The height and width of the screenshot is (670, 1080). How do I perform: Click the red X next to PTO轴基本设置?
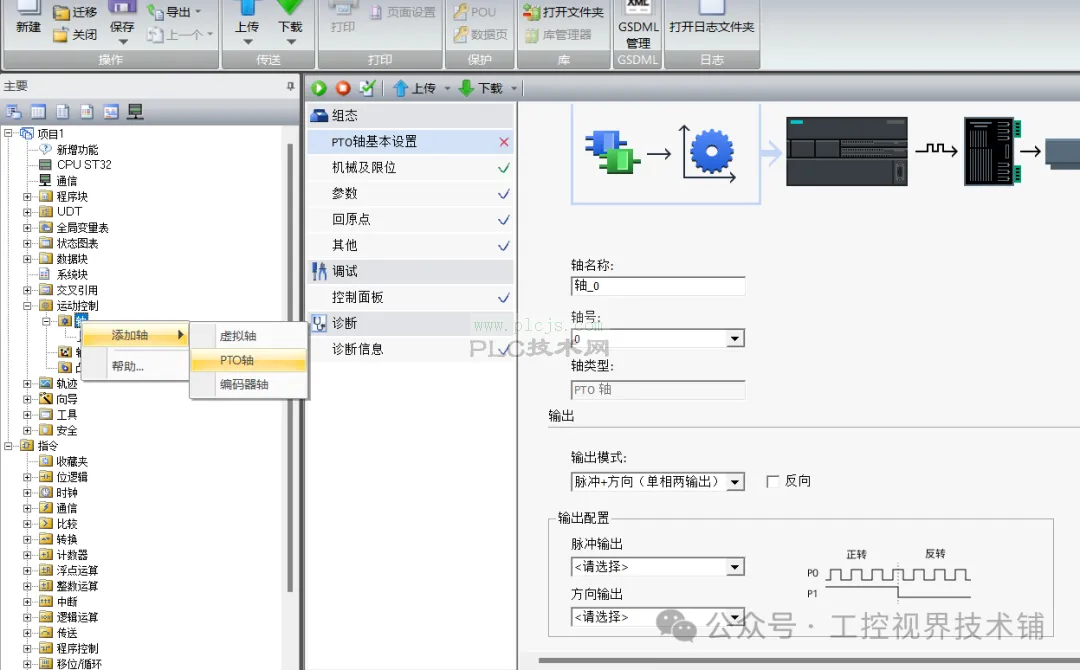pyautogui.click(x=503, y=142)
